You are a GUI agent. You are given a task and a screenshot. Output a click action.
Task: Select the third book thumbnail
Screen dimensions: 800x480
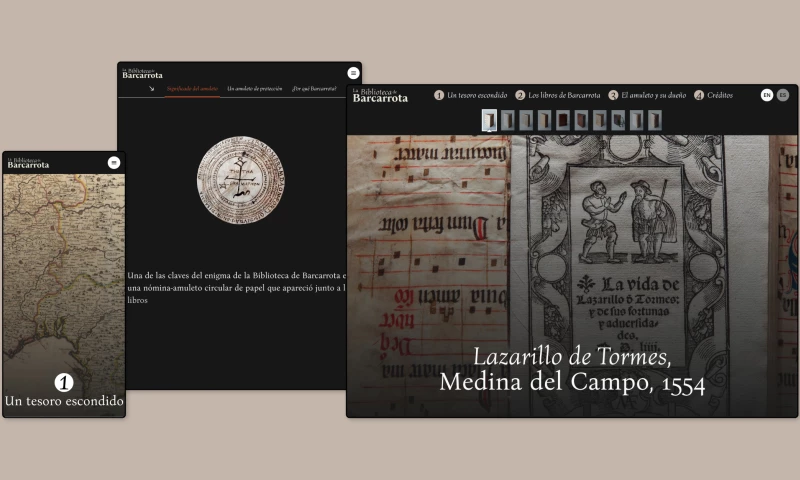point(526,121)
